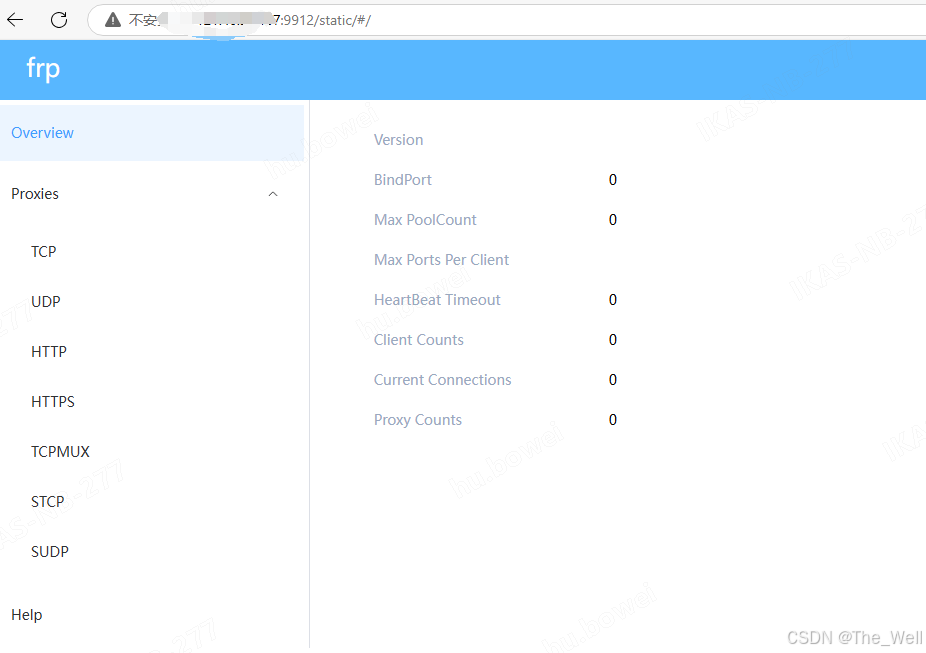
Task: Open the Overview menu item
Action: tap(152, 133)
